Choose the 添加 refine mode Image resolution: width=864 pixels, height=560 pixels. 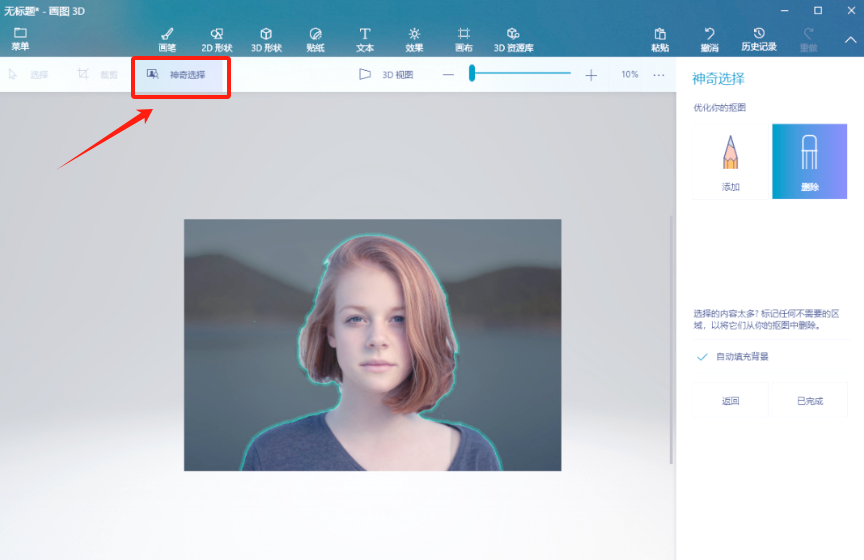coord(731,161)
